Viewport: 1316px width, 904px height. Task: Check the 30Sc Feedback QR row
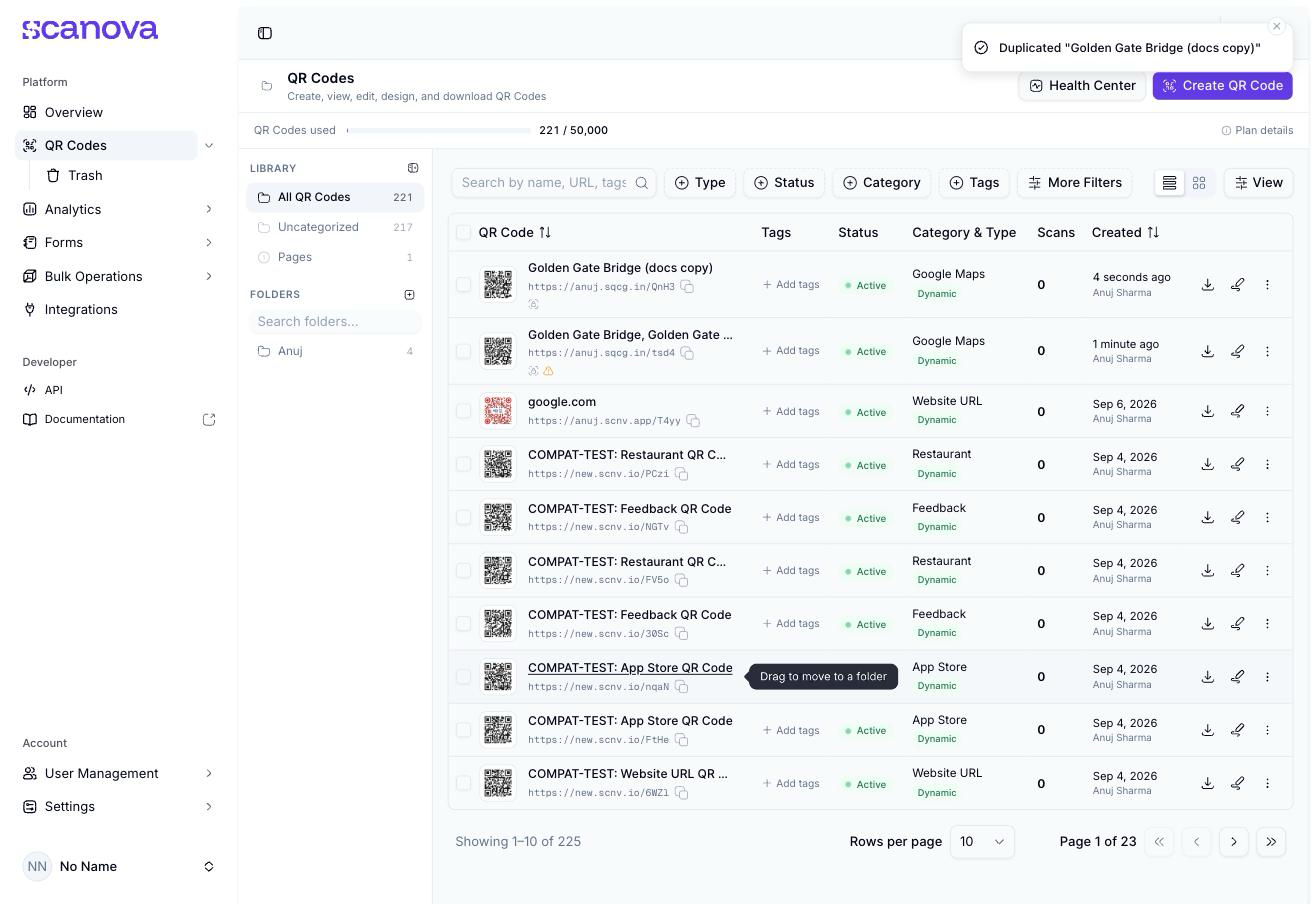463,624
